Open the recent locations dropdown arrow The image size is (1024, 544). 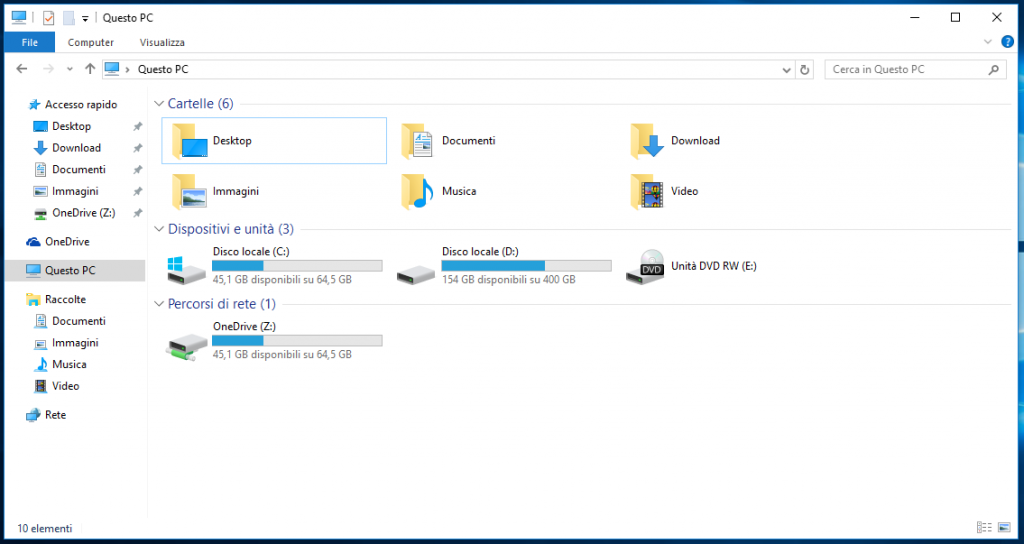coord(69,69)
